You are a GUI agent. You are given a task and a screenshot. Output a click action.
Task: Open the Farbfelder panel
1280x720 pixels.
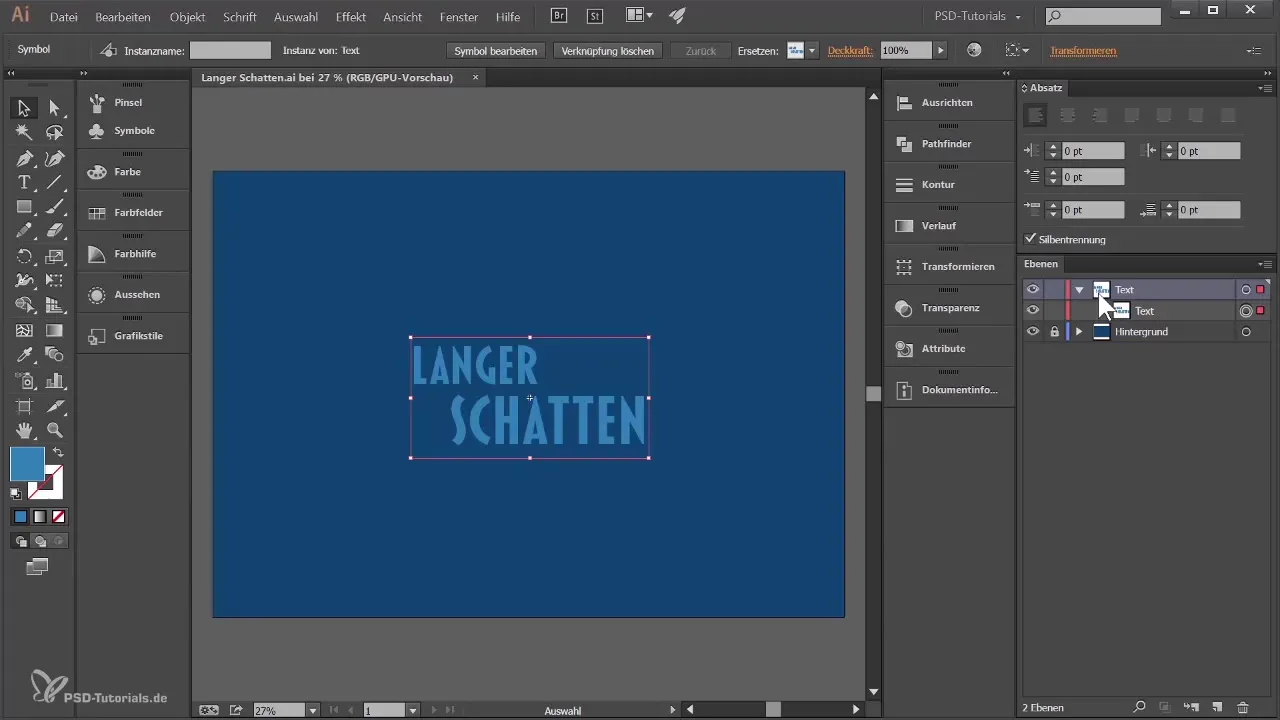click(138, 212)
